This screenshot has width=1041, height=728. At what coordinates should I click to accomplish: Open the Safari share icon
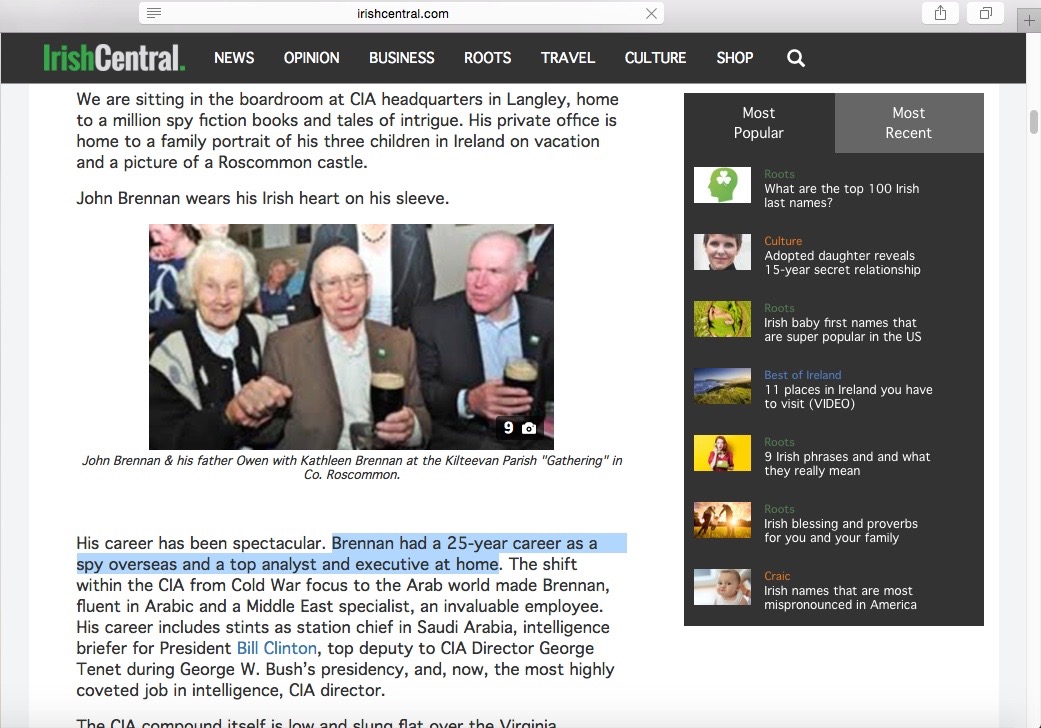coord(940,13)
